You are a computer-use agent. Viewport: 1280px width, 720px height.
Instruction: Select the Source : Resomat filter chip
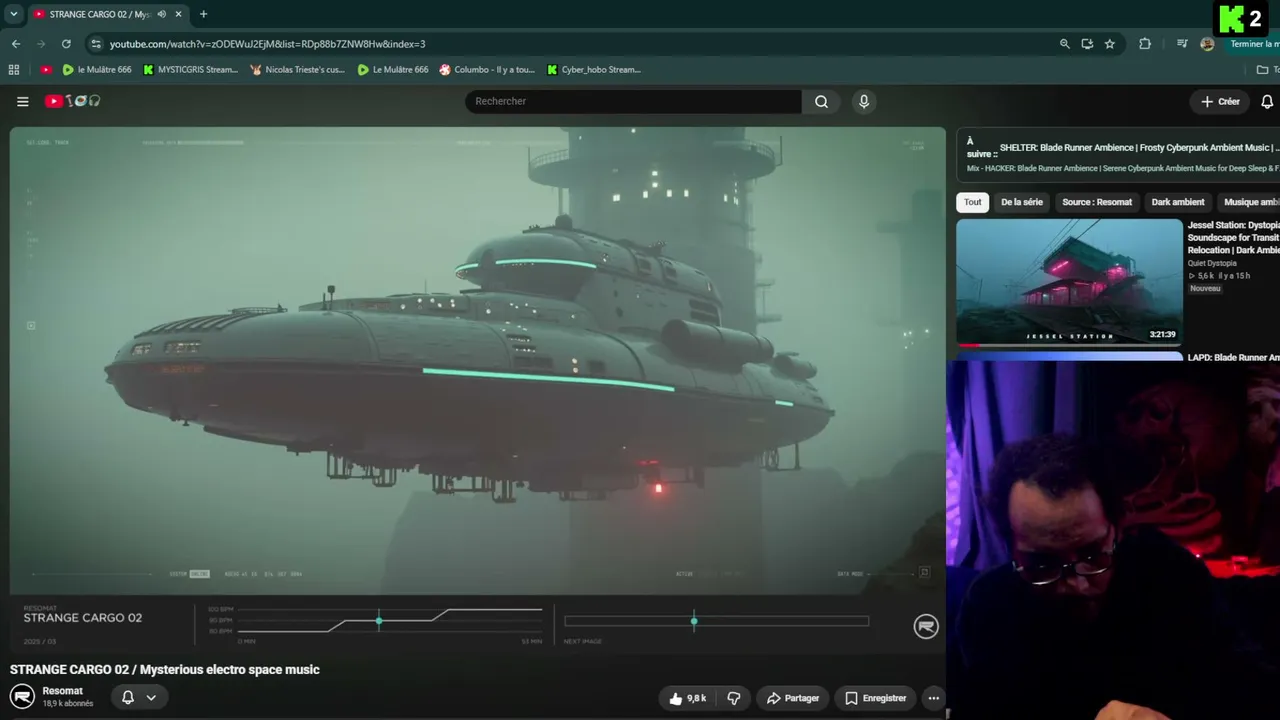pos(1097,202)
